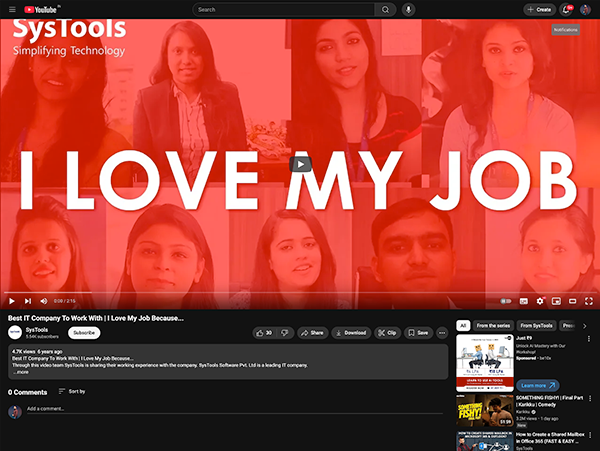Subscribe to SysTools channel
This screenshot has width=600, height=451.
coord(84,333)
